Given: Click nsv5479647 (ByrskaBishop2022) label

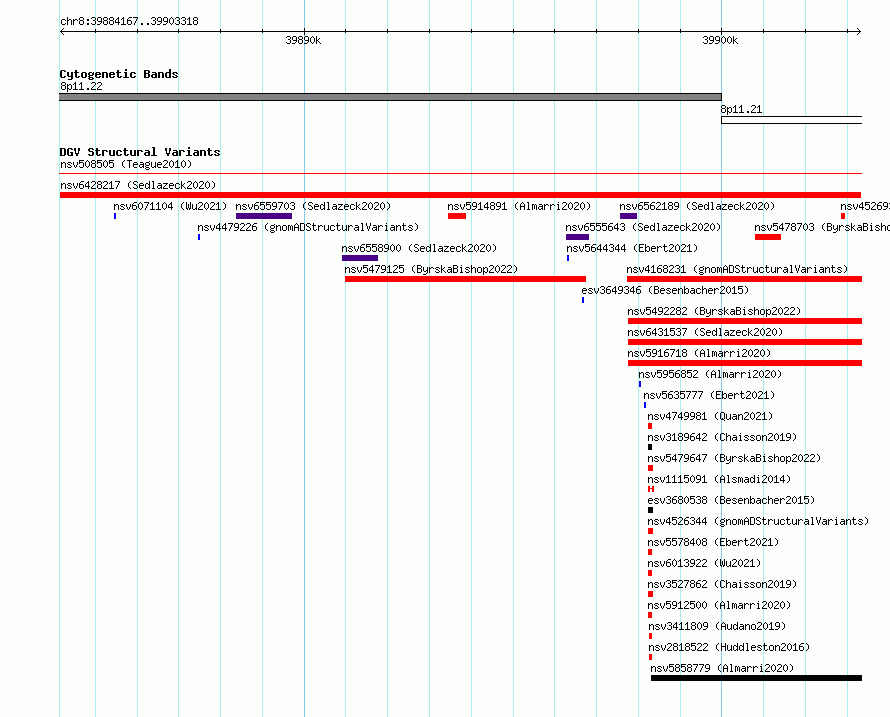Looking at the screenshot, I should tap(734, 458).
